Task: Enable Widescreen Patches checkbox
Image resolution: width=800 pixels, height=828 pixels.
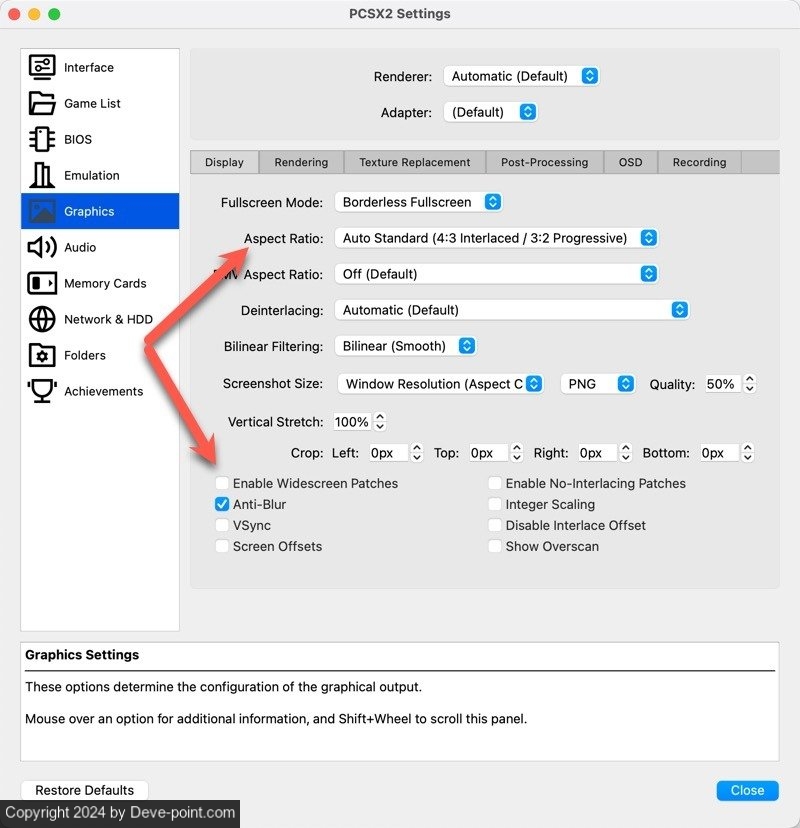Action: pos(222,483)
